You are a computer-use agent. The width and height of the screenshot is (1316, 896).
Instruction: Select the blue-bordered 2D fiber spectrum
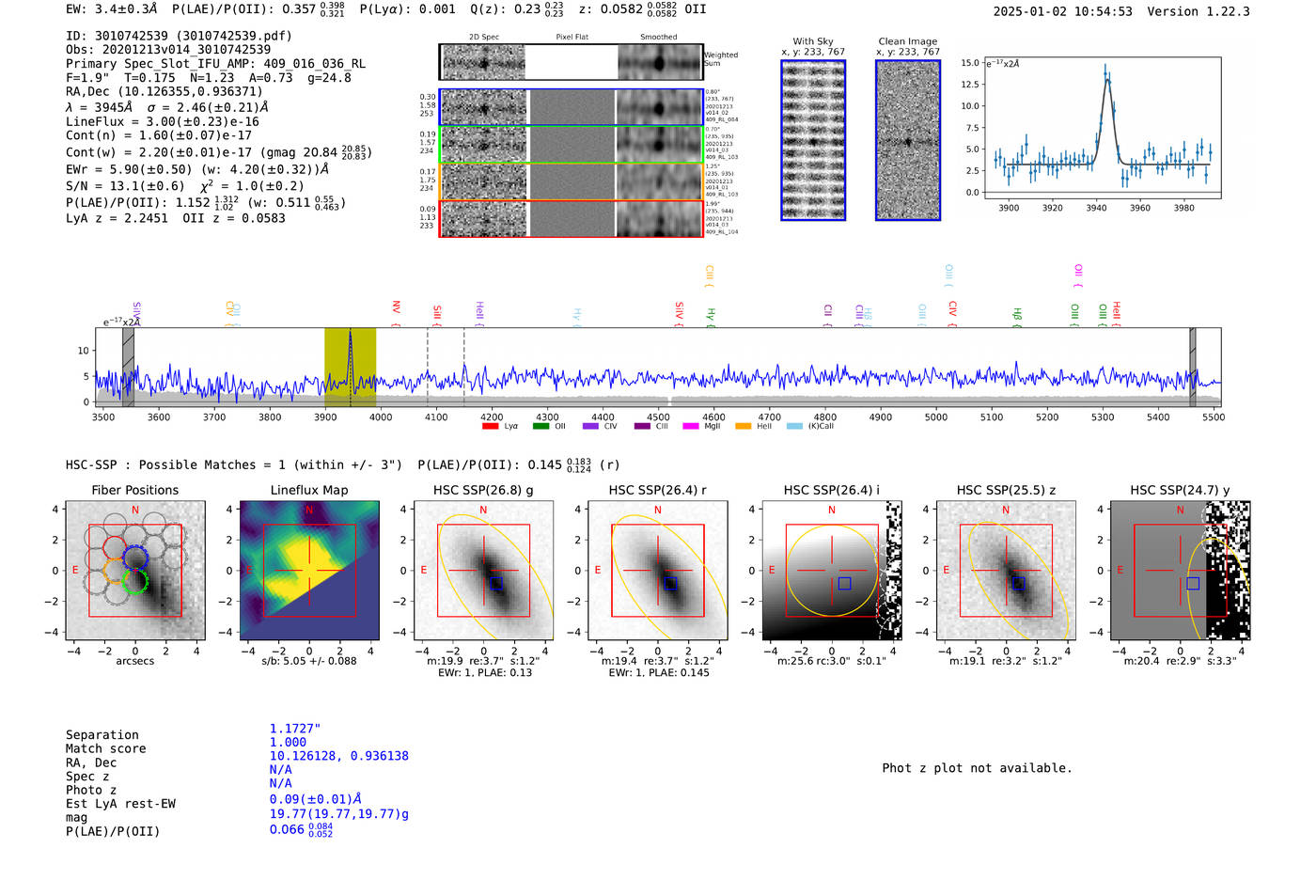pos(571,107)
